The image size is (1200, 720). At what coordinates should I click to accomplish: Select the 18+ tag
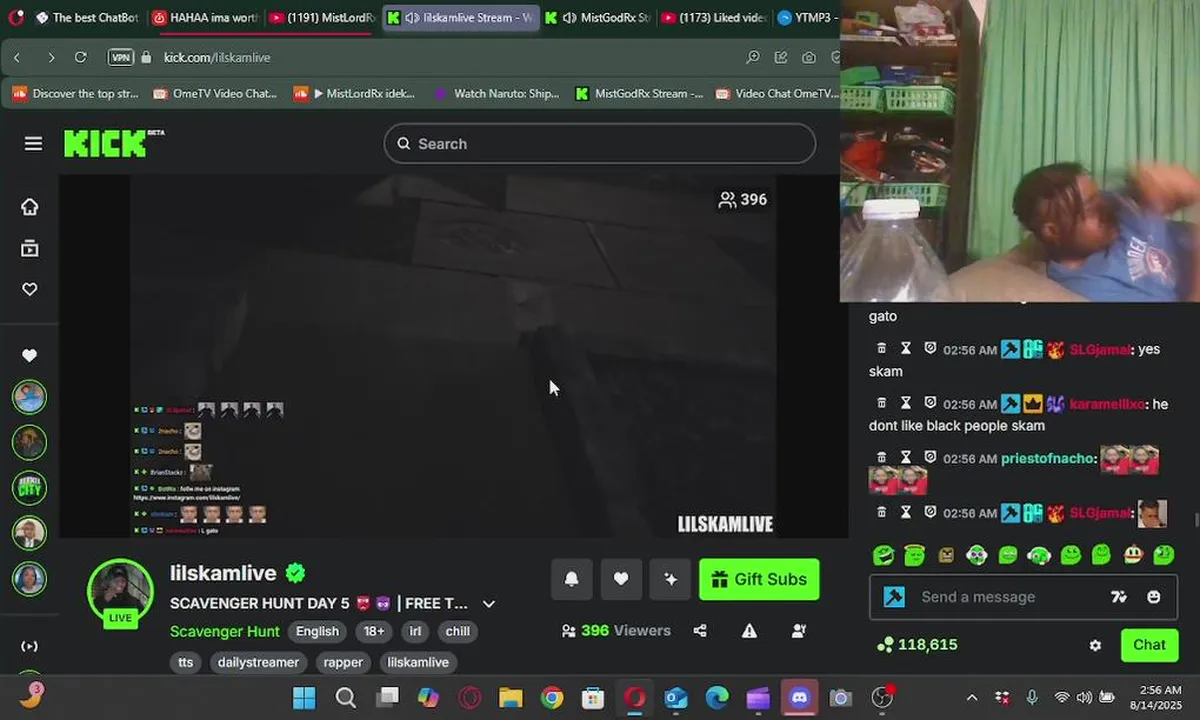[374, 632]
